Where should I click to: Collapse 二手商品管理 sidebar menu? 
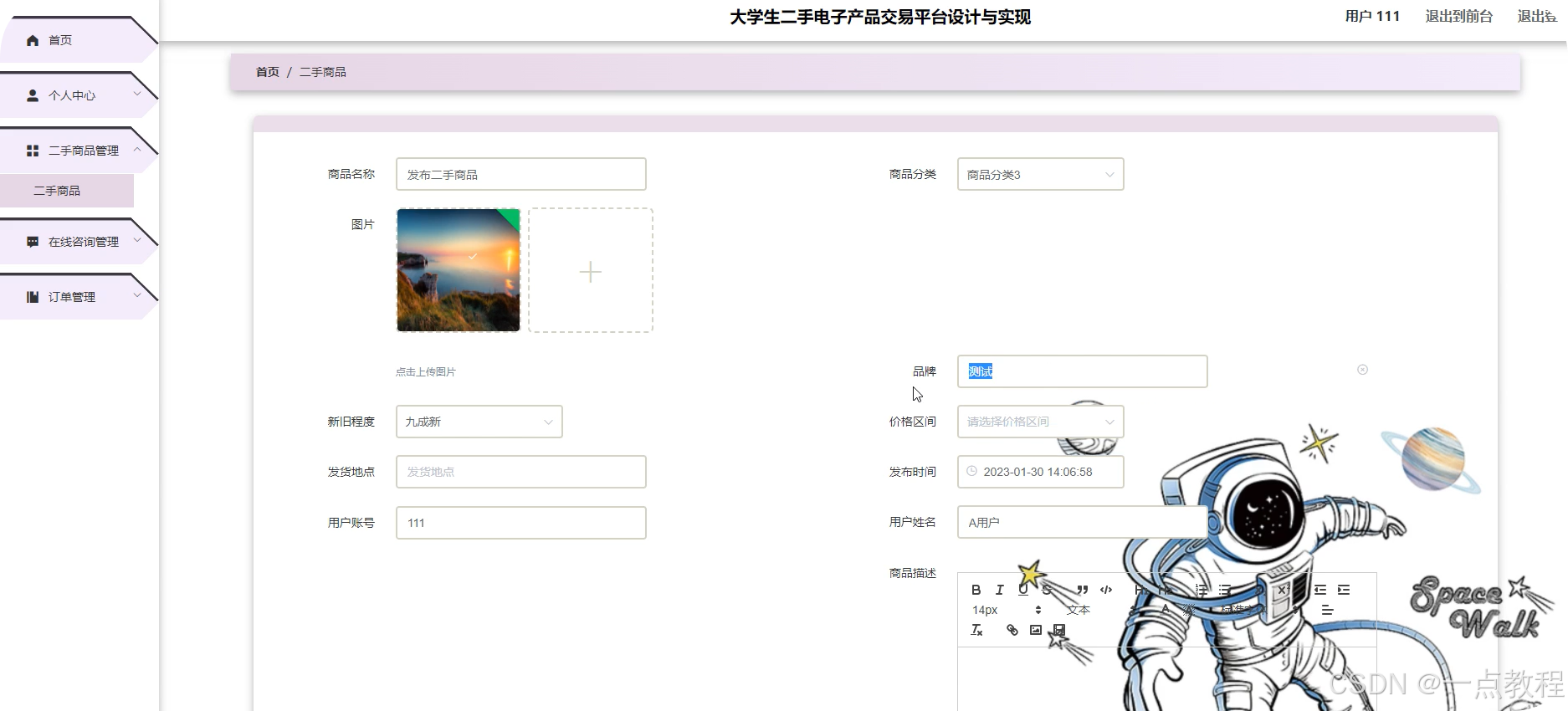click(79, 151)
